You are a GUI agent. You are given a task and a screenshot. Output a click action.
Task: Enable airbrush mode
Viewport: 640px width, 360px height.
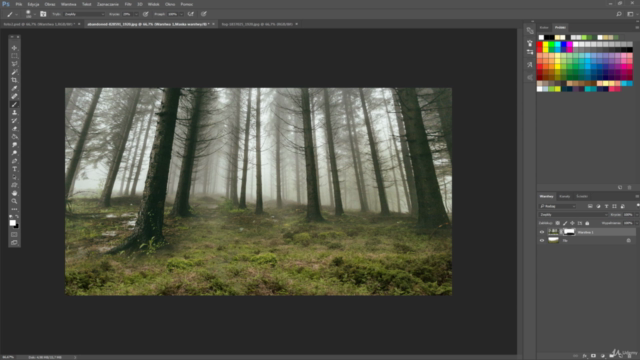[191, 14]
